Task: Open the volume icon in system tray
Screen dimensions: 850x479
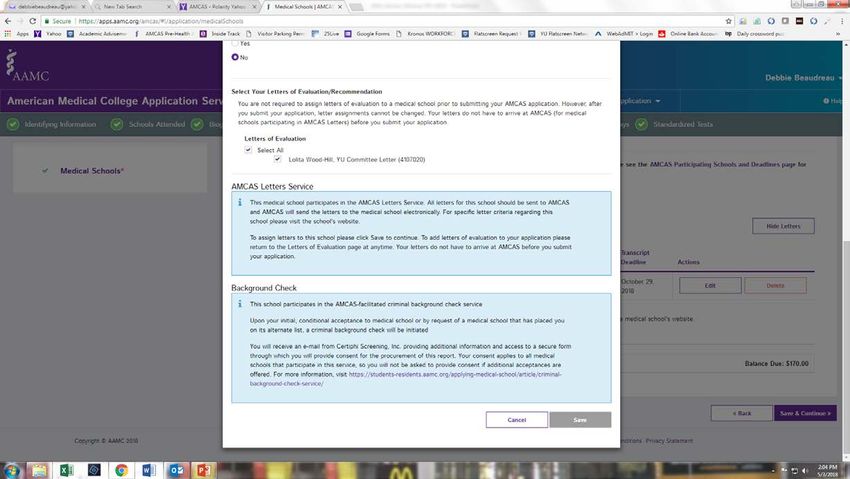Action: (x=804, y=471)
